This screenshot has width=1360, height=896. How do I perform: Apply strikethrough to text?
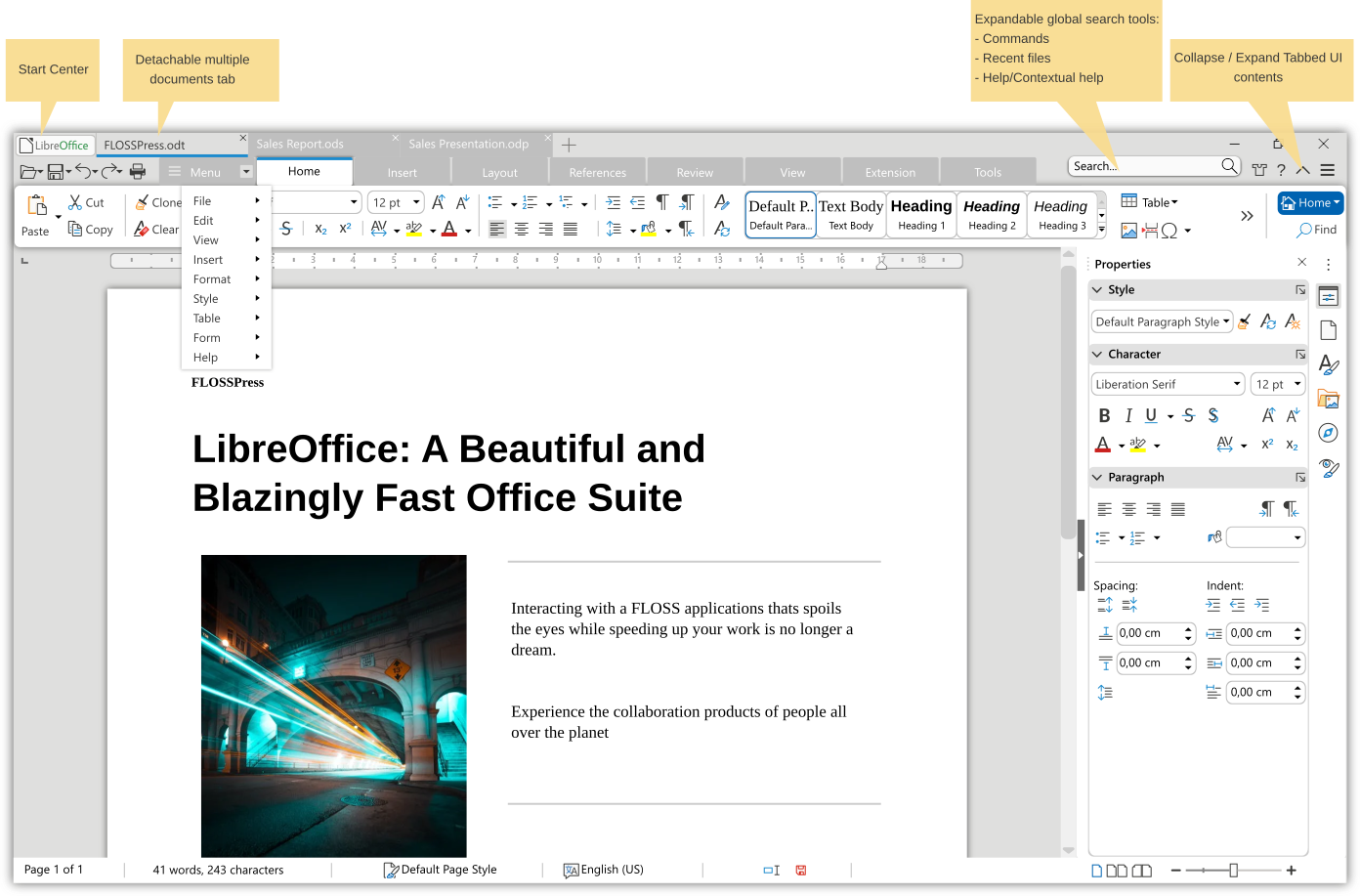(285, 228)
